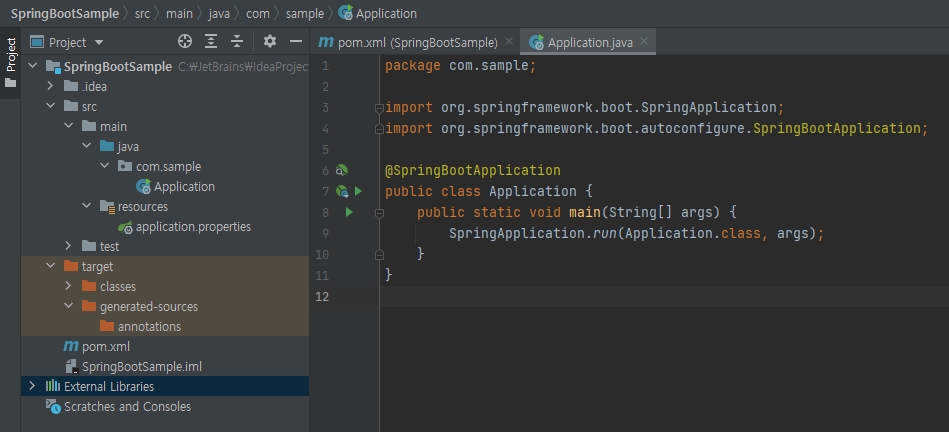Screen dimensions: 949x432
Task: Place cursor on empty line 12
Action: pos(664,296)
